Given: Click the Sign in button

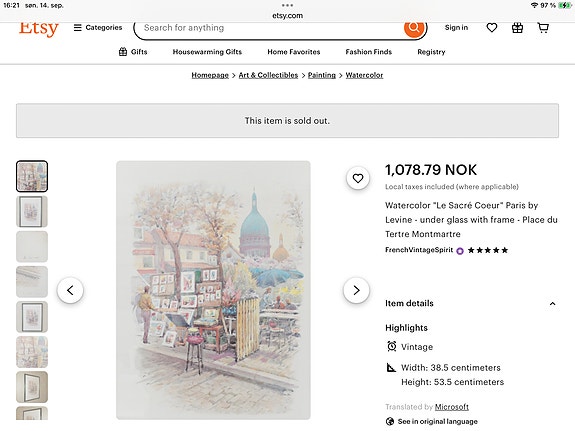Looking at the screenshot, I should (456, 28).
